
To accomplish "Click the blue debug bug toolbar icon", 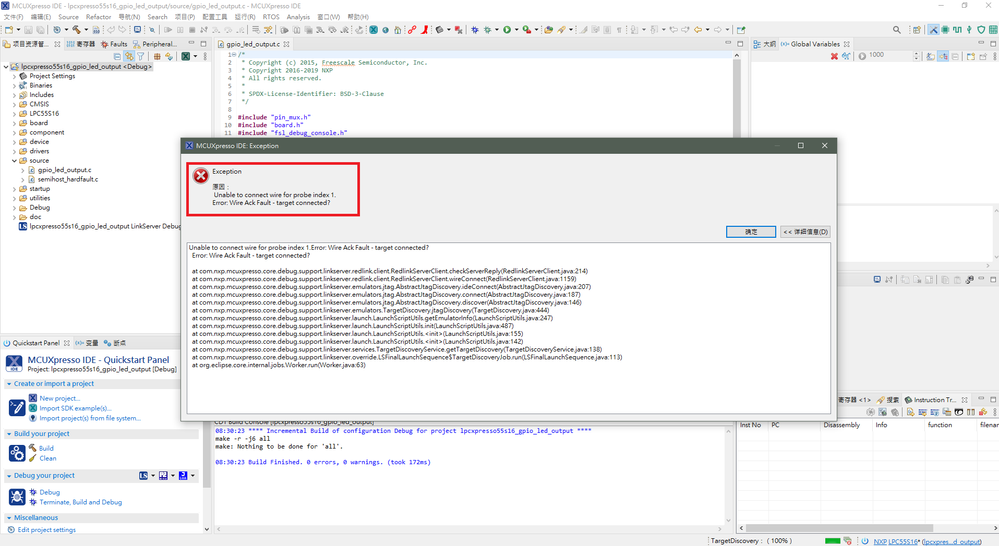I will pos(475,29).
